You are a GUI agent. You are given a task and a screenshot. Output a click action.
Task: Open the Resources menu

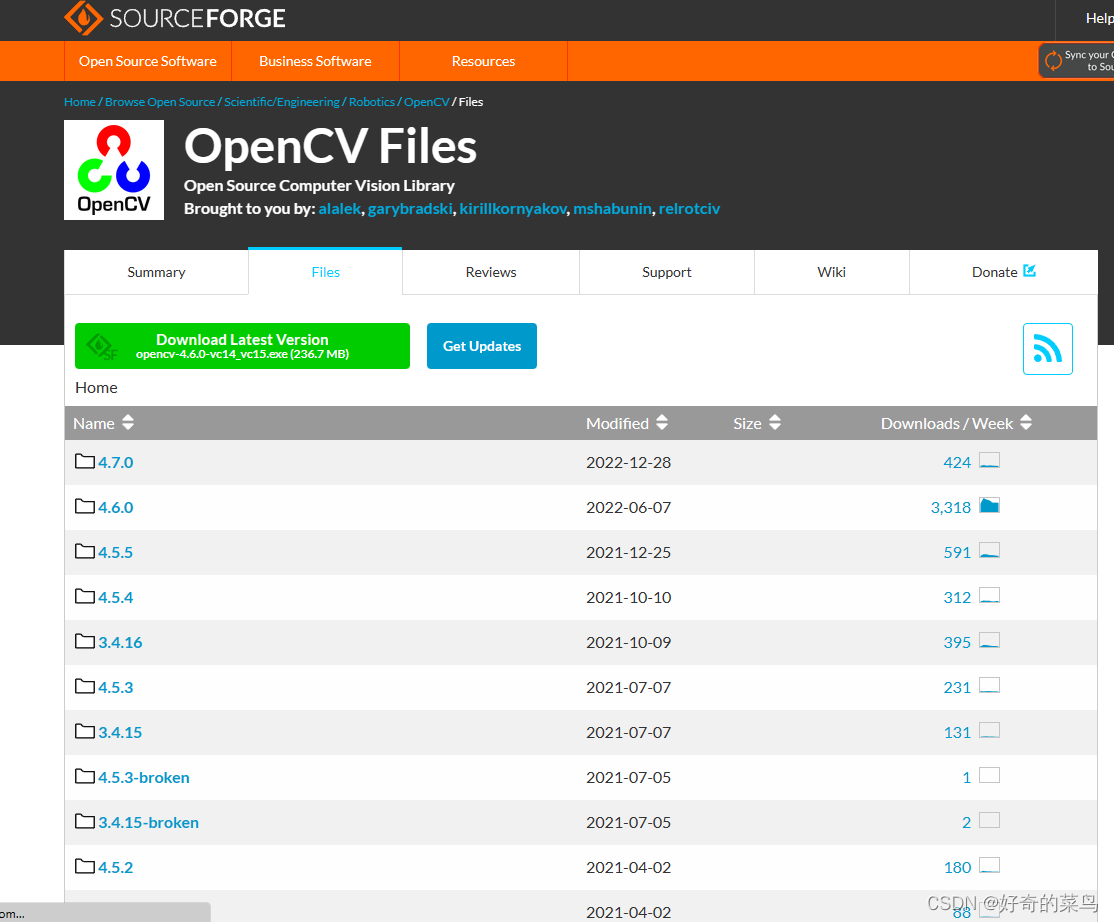point(483,61)
